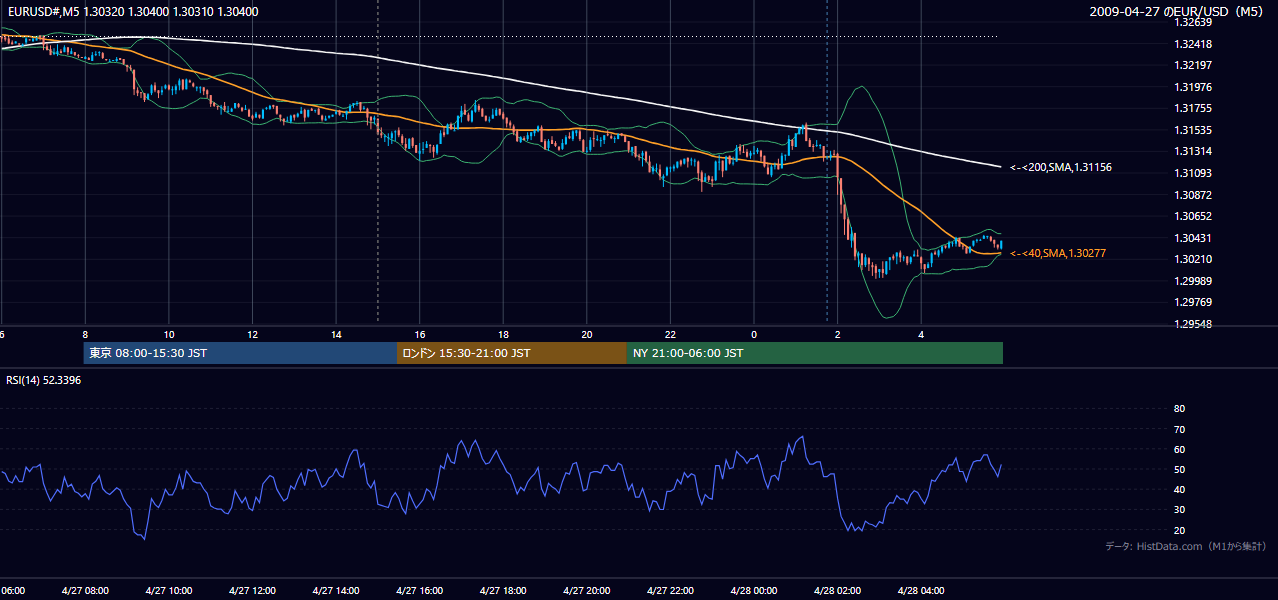The width and height of the screenshot is (1278, 600).
Task: Click price level 1.30652 on the axis
Action: tap(1193, 216)
